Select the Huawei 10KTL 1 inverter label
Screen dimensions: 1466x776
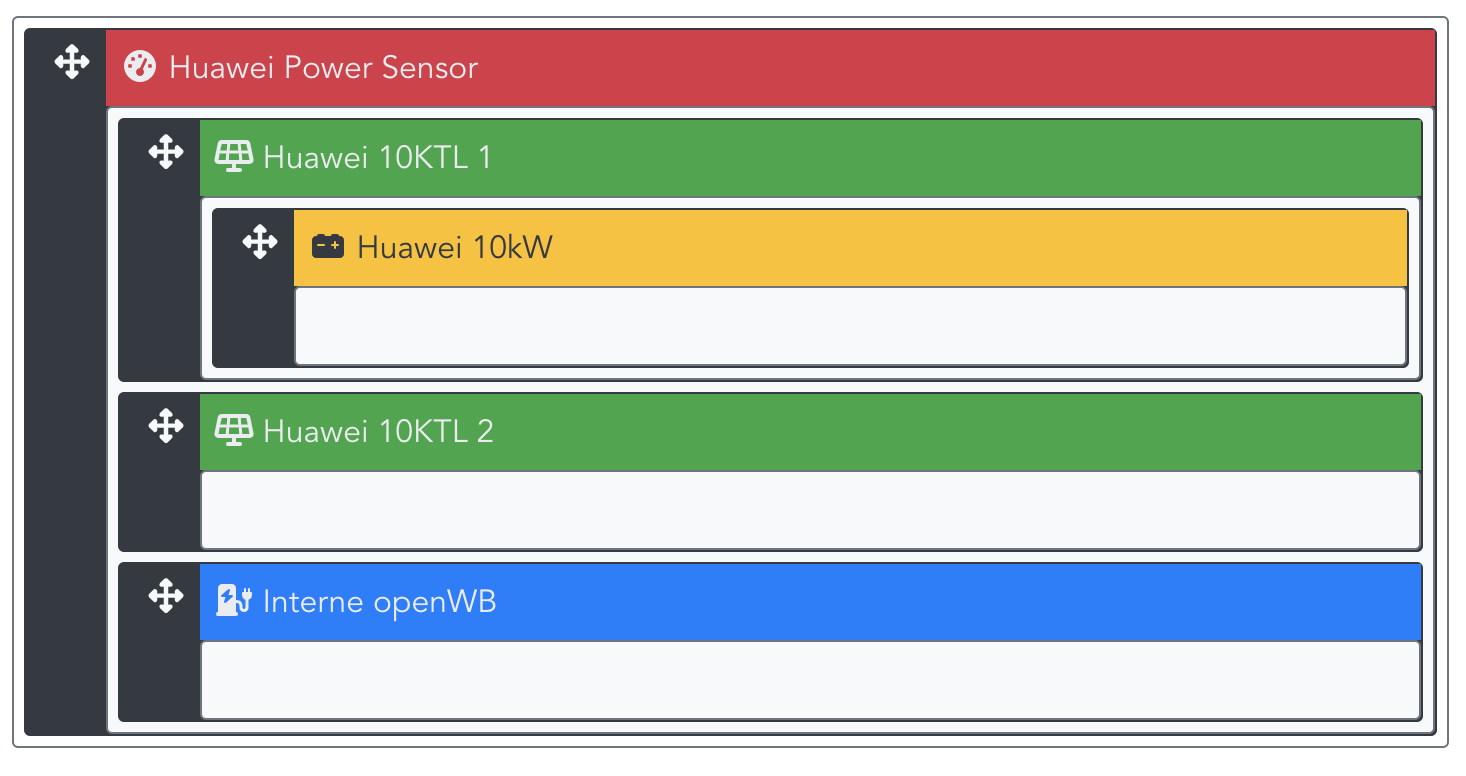pos(377,158)
